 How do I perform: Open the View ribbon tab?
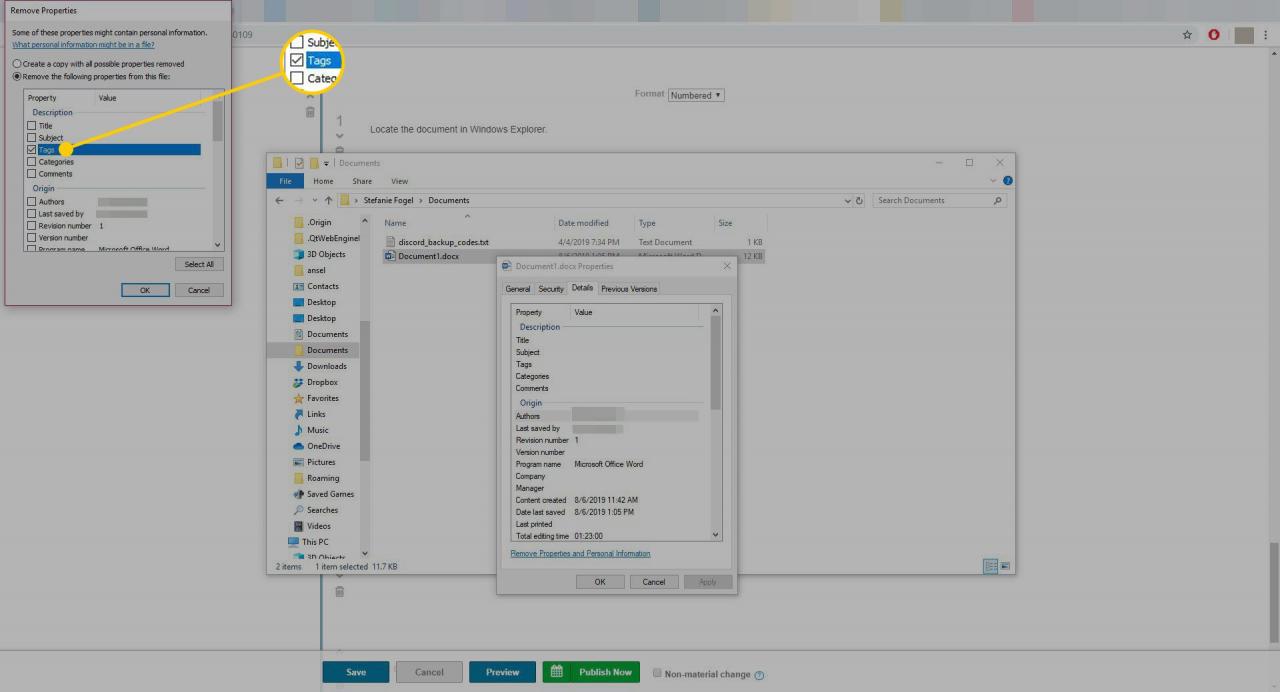pyautogui.click(x=399, y=181)
